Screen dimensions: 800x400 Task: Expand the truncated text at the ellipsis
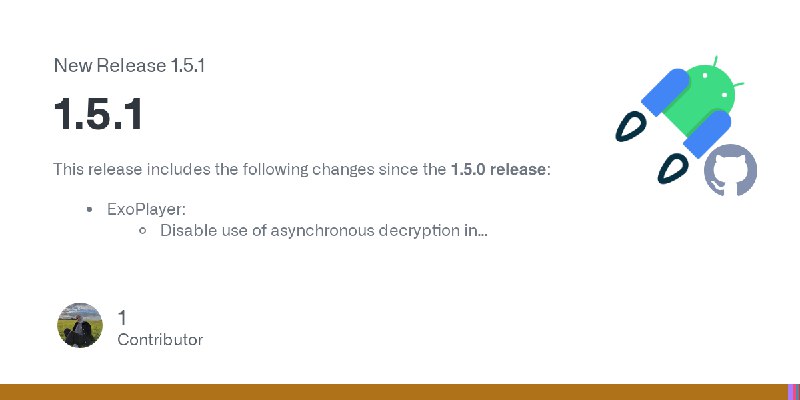(483, 232)
